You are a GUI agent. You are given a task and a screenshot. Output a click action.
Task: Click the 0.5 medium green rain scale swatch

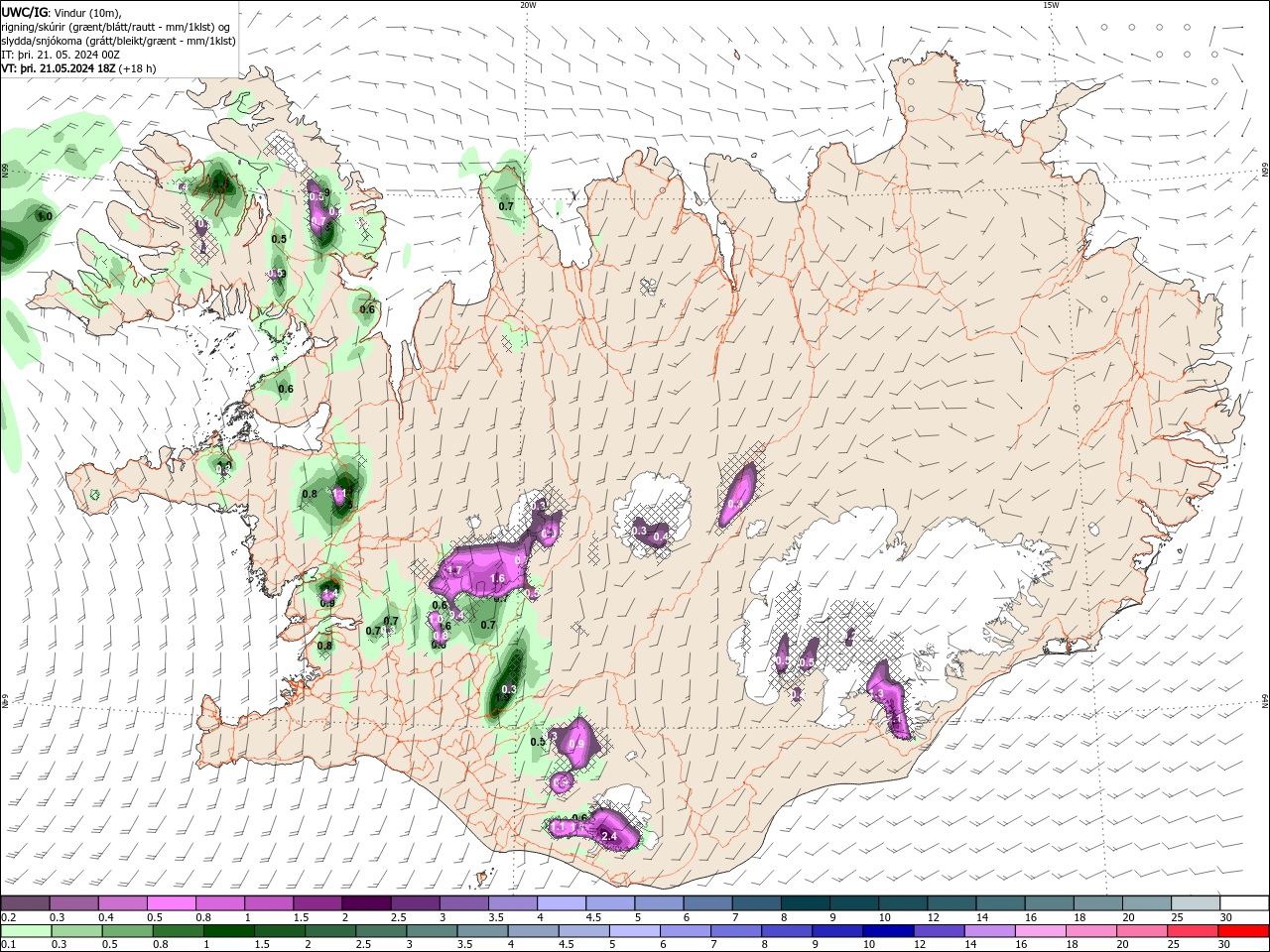pyautogui.click(x=127, y=931)
